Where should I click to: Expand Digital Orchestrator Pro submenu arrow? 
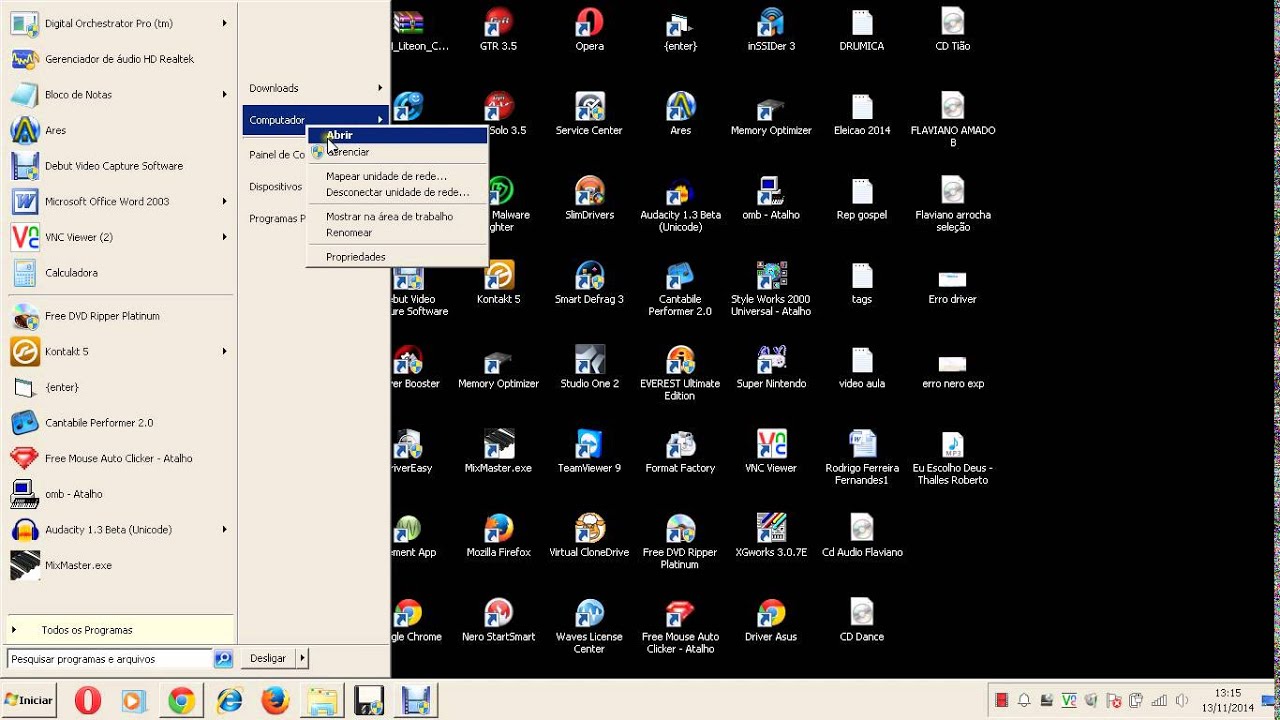tap(224, 23)
